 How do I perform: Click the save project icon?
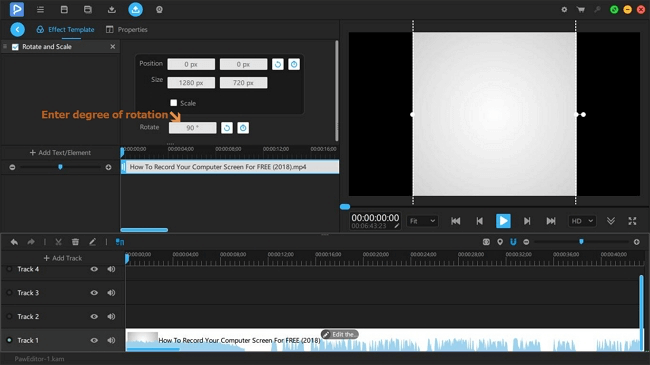(64, 10)
